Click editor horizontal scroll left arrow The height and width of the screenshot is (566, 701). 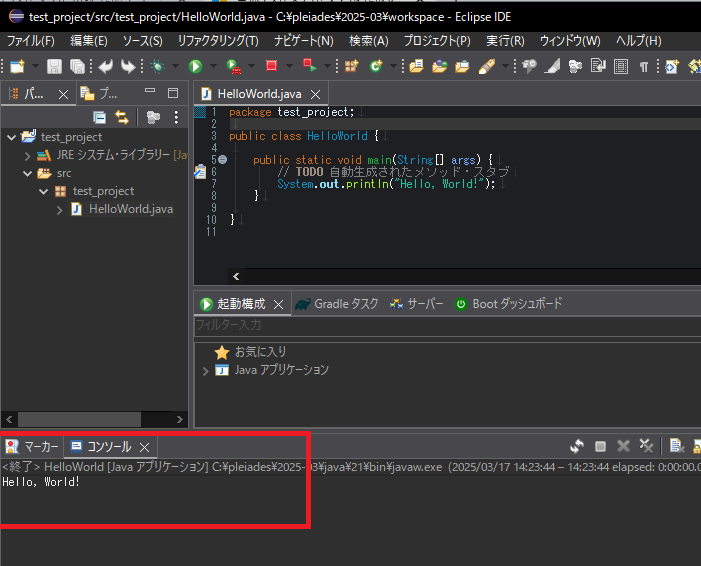(x=236, y=277)
